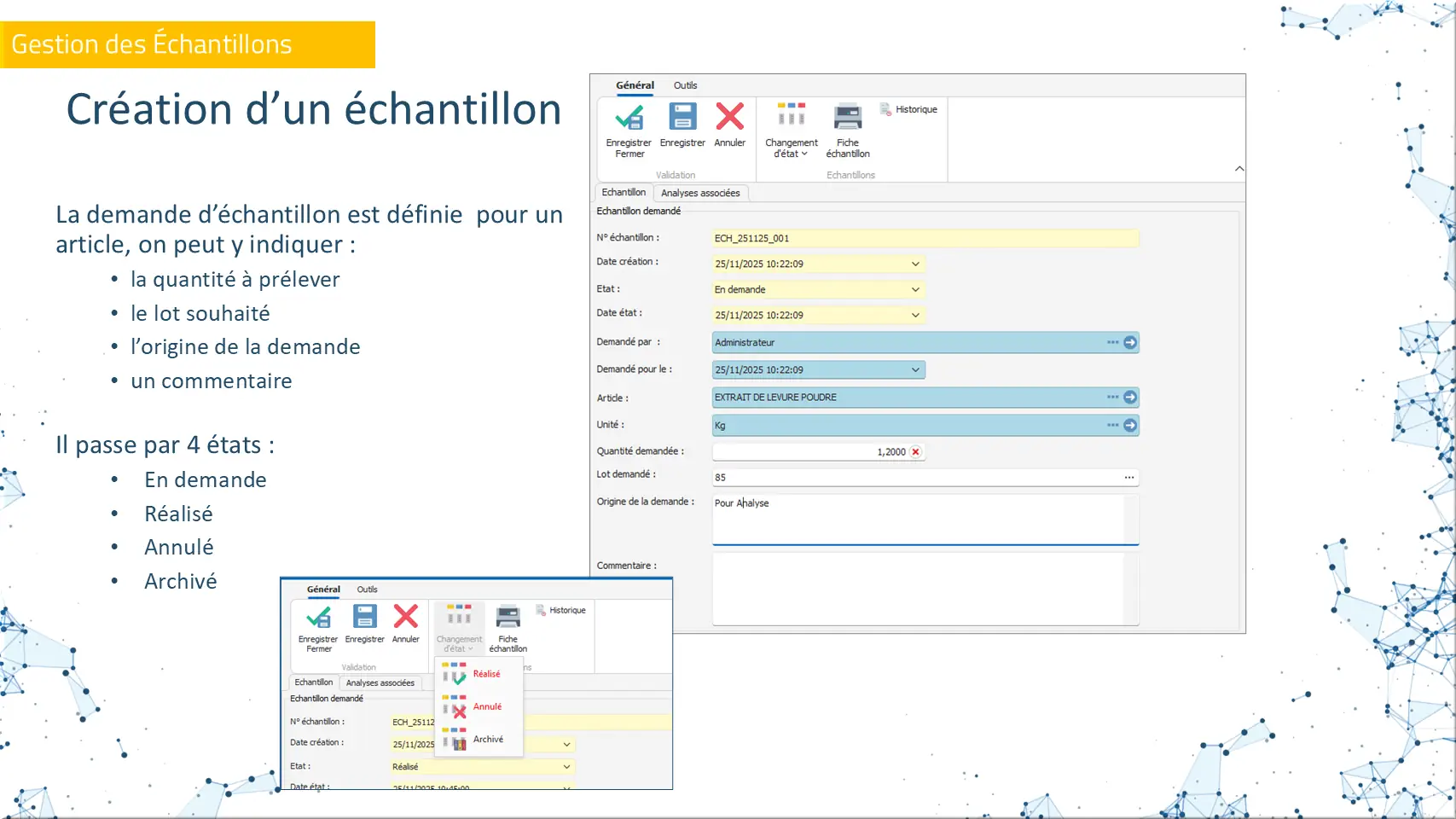This screenshot has height=819, width=1456.
Task: Choose Archivé from the state menu
Action: [488, 740]
